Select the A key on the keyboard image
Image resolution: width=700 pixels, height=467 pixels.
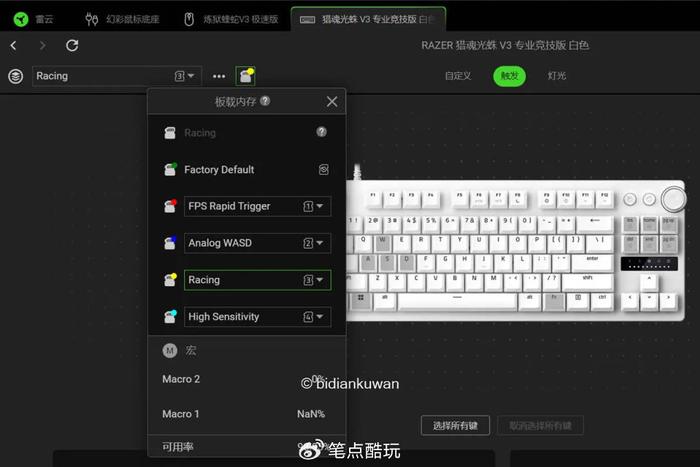coord(368,262)
